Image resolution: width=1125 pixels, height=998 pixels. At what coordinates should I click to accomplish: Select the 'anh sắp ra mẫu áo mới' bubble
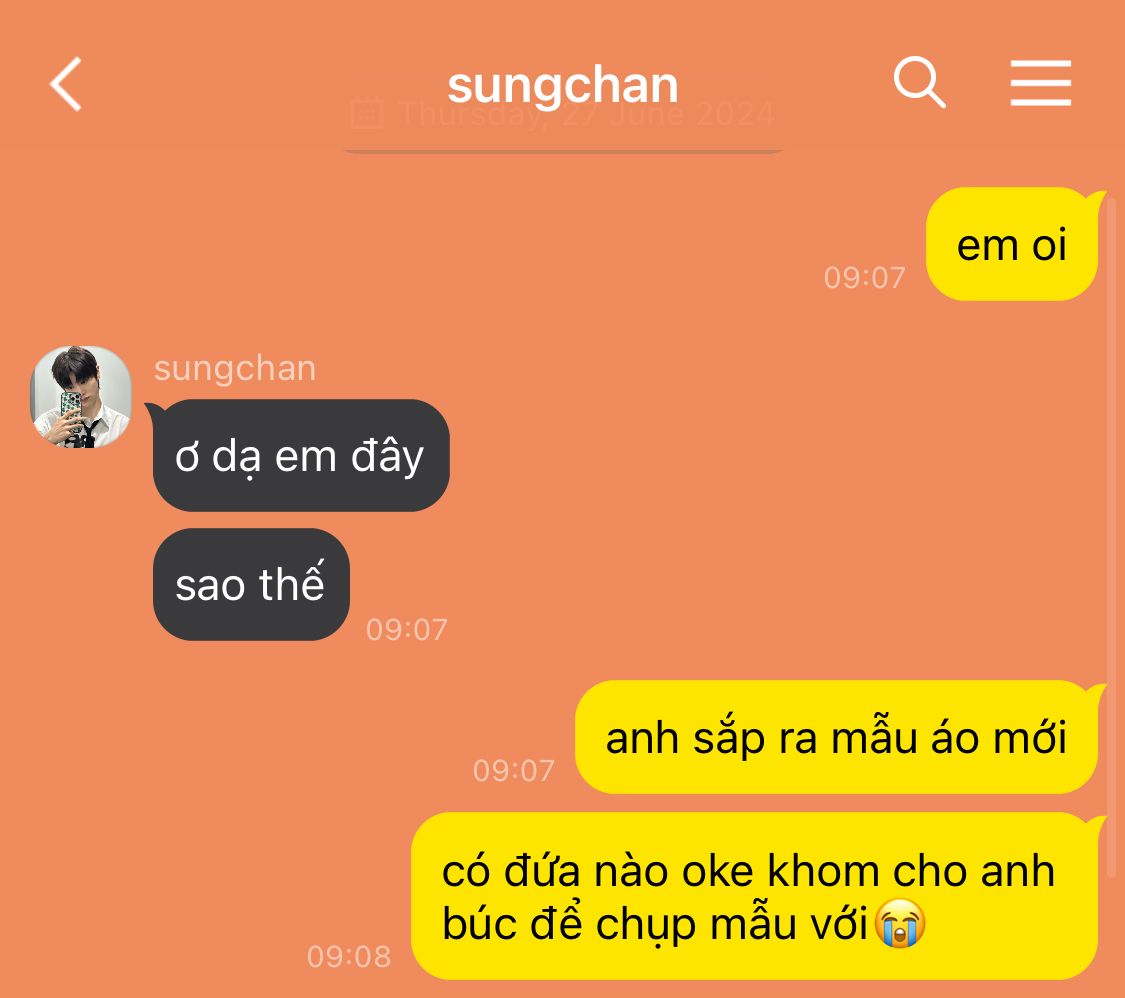[x=837, y=738]
